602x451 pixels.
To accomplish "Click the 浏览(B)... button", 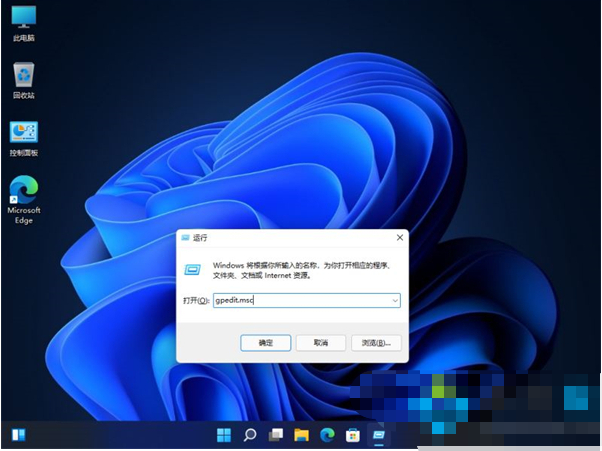I will (375, 342).
